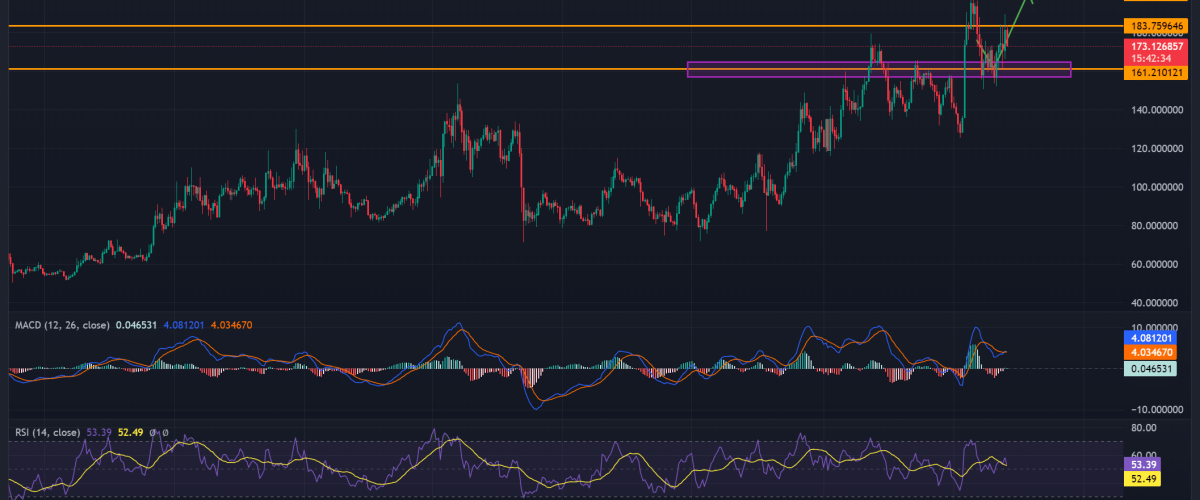This screenshot has height=500, width=1200.
Task: Select the upper orange horizontal line
Action: 500,25
